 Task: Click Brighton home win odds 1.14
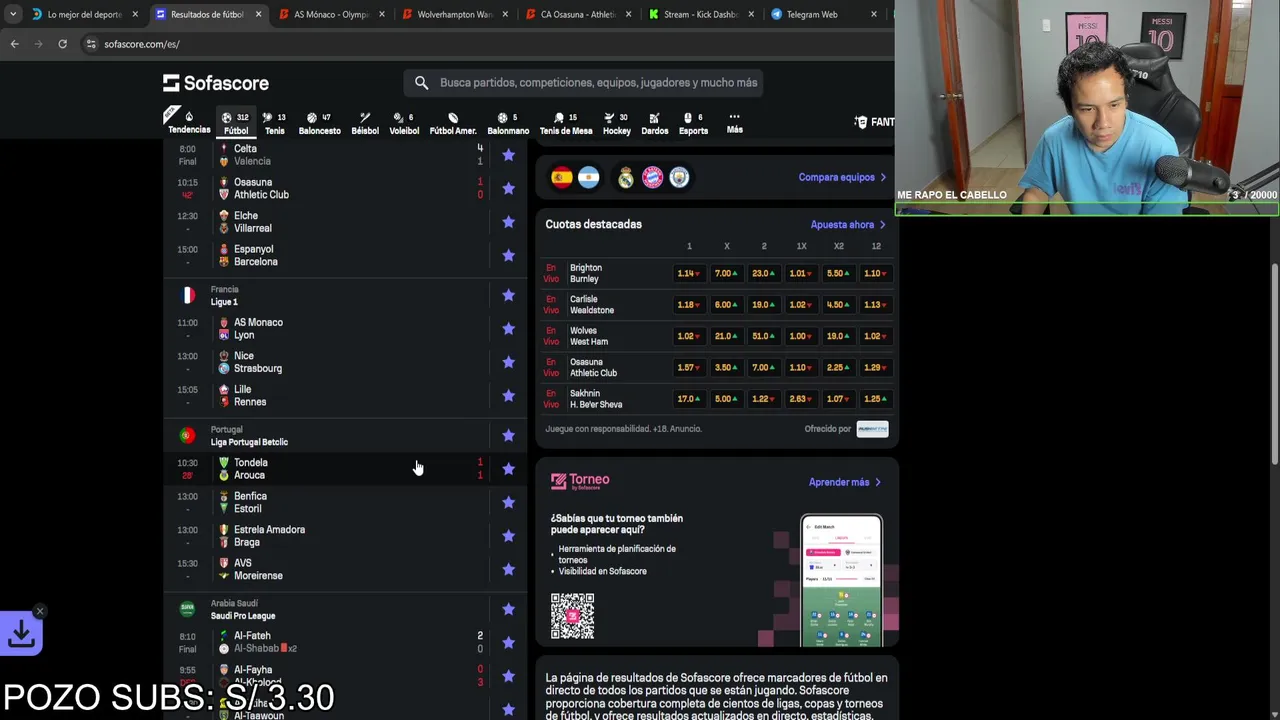(688, 273)
